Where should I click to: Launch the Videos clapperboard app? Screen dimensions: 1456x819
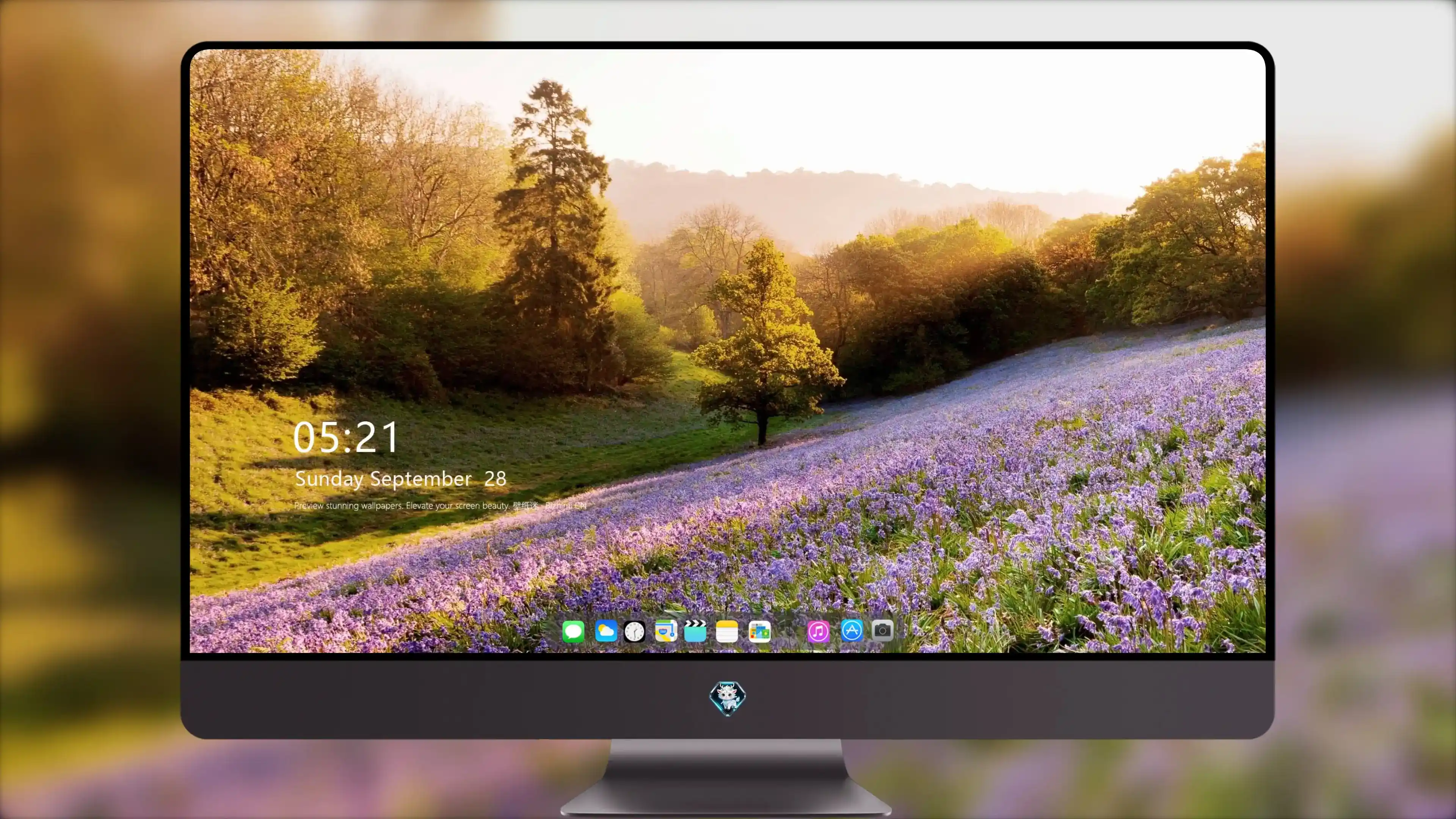point(695,631)
